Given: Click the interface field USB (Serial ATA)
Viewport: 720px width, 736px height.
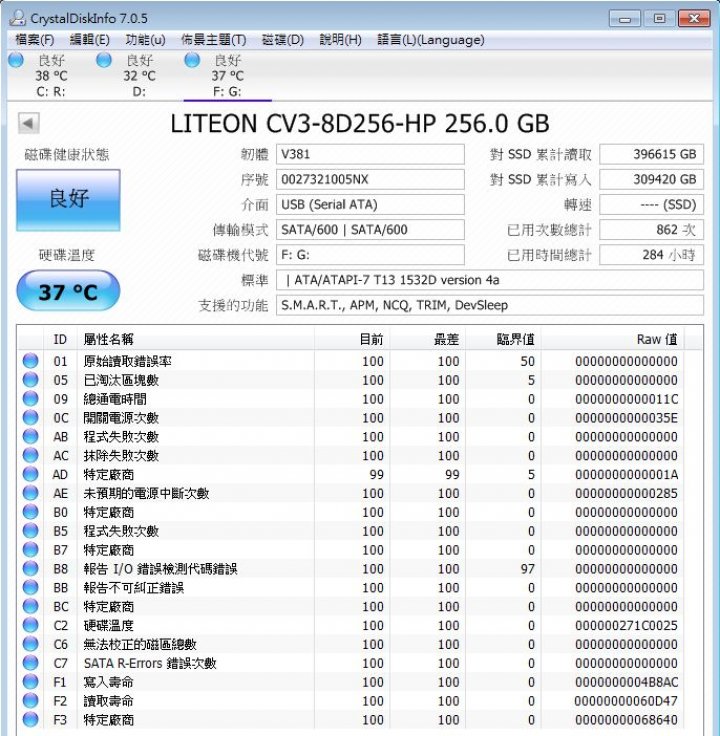Looking at the screenshot, I should click(x=370, y=205).
